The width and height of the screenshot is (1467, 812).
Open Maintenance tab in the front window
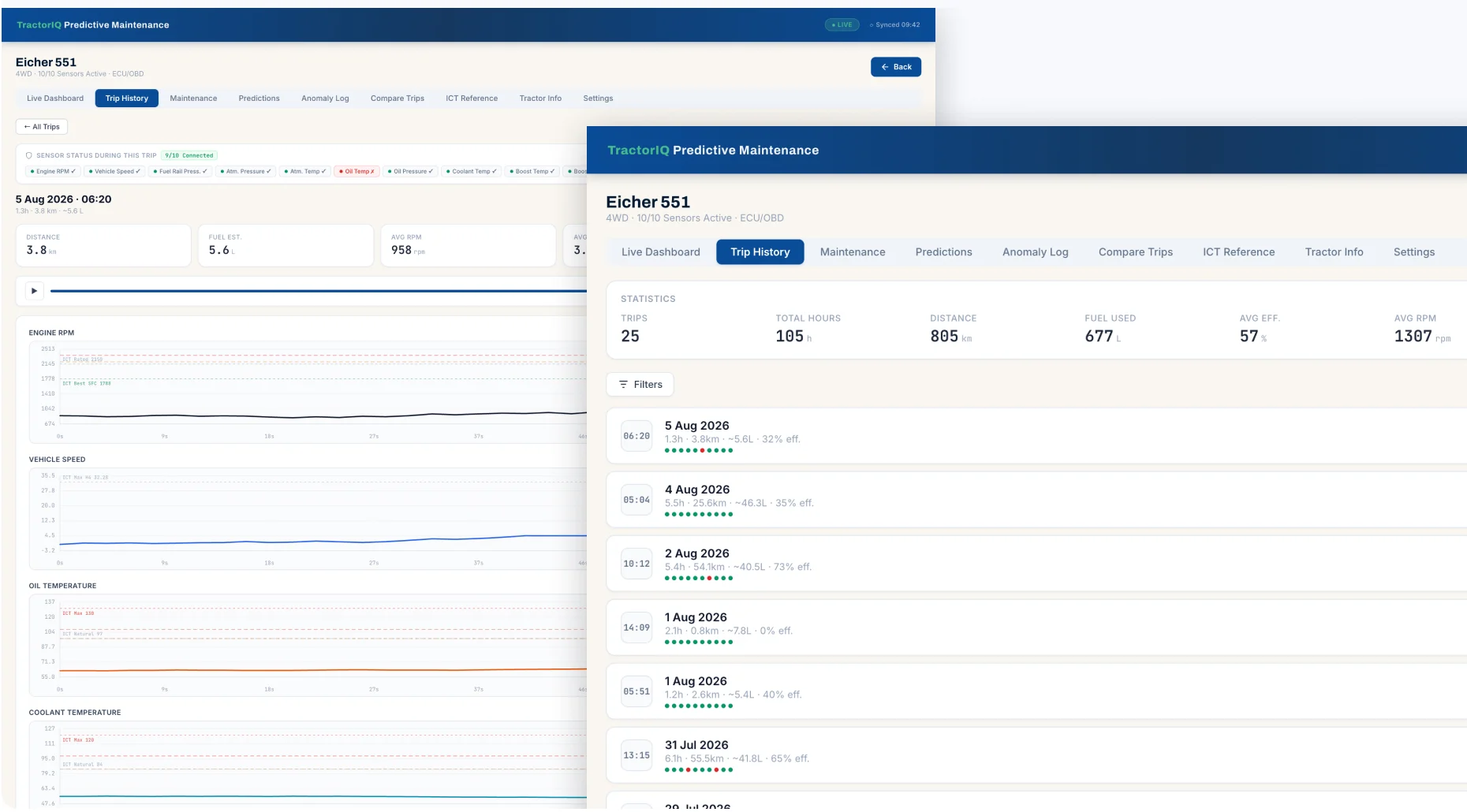click(x=853, y=252)
